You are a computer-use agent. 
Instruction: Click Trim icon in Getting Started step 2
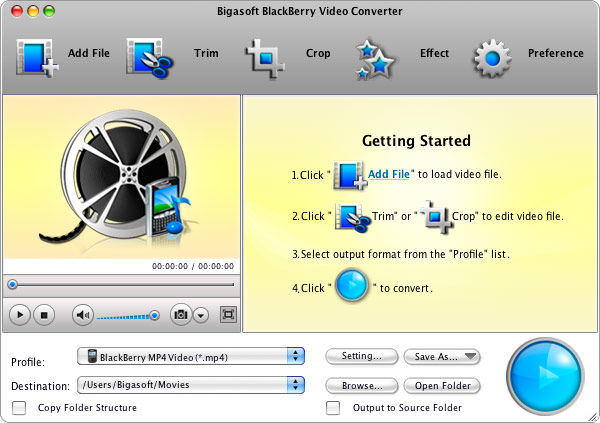click(352, 217)
